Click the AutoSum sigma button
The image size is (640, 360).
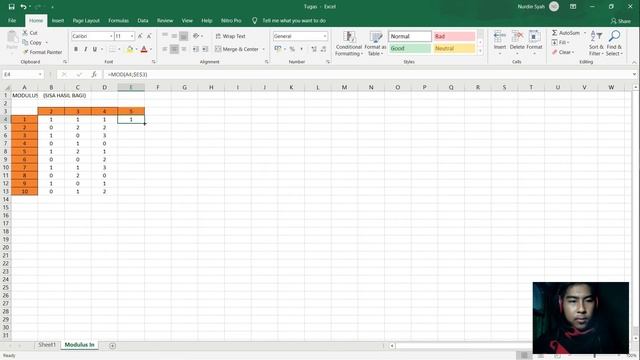[566, 33]
